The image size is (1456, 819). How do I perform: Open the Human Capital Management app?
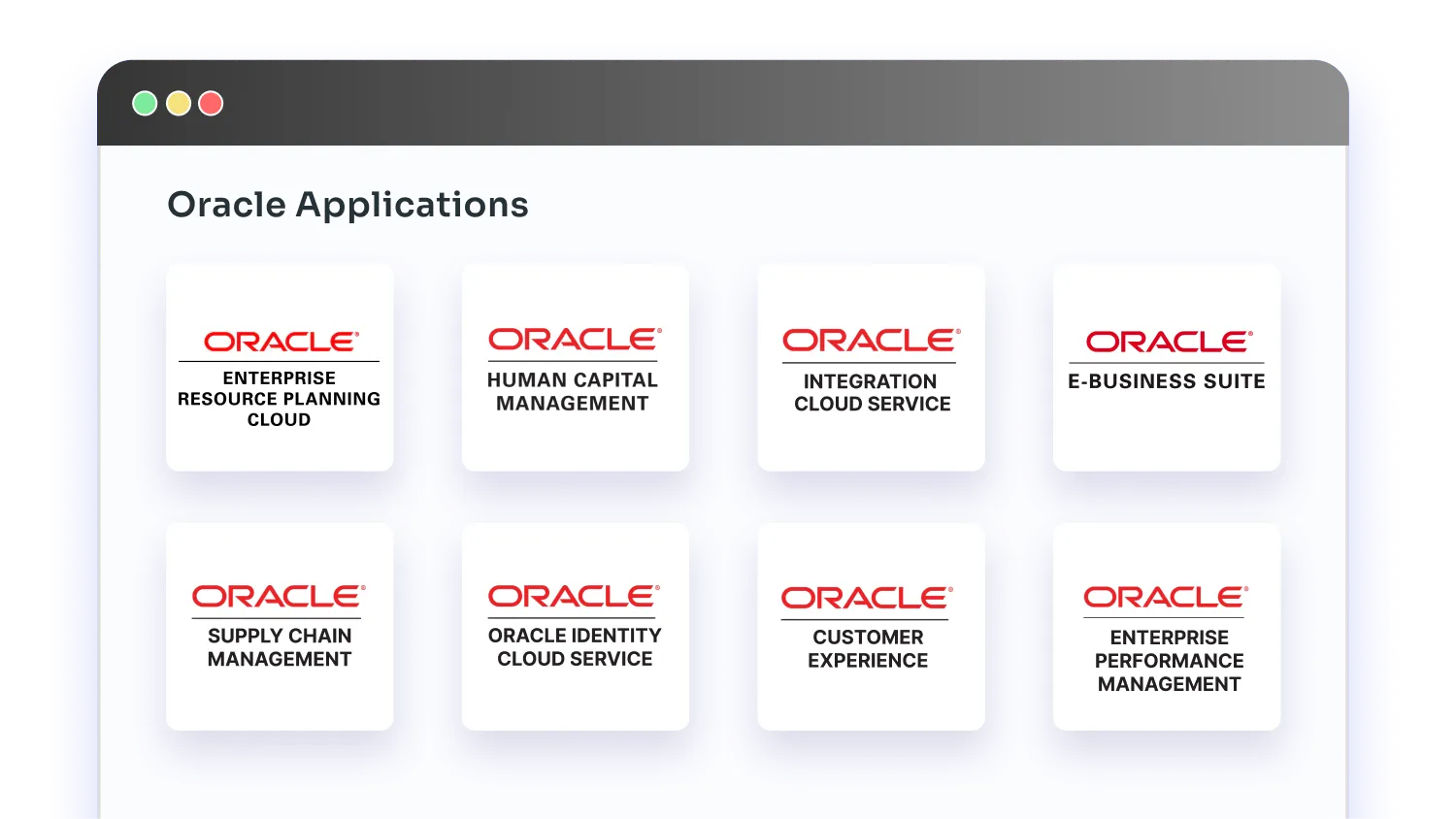[x=575, y=368]
